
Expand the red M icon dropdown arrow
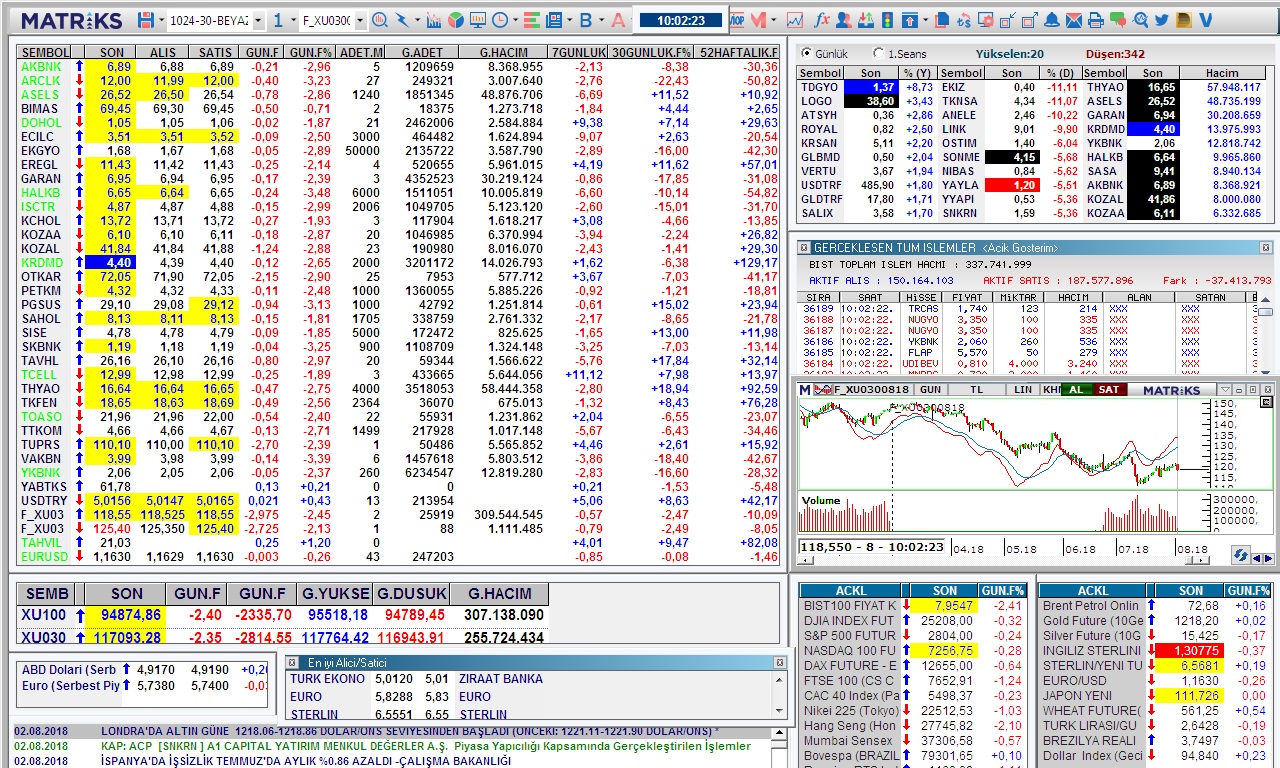[773, 20]
